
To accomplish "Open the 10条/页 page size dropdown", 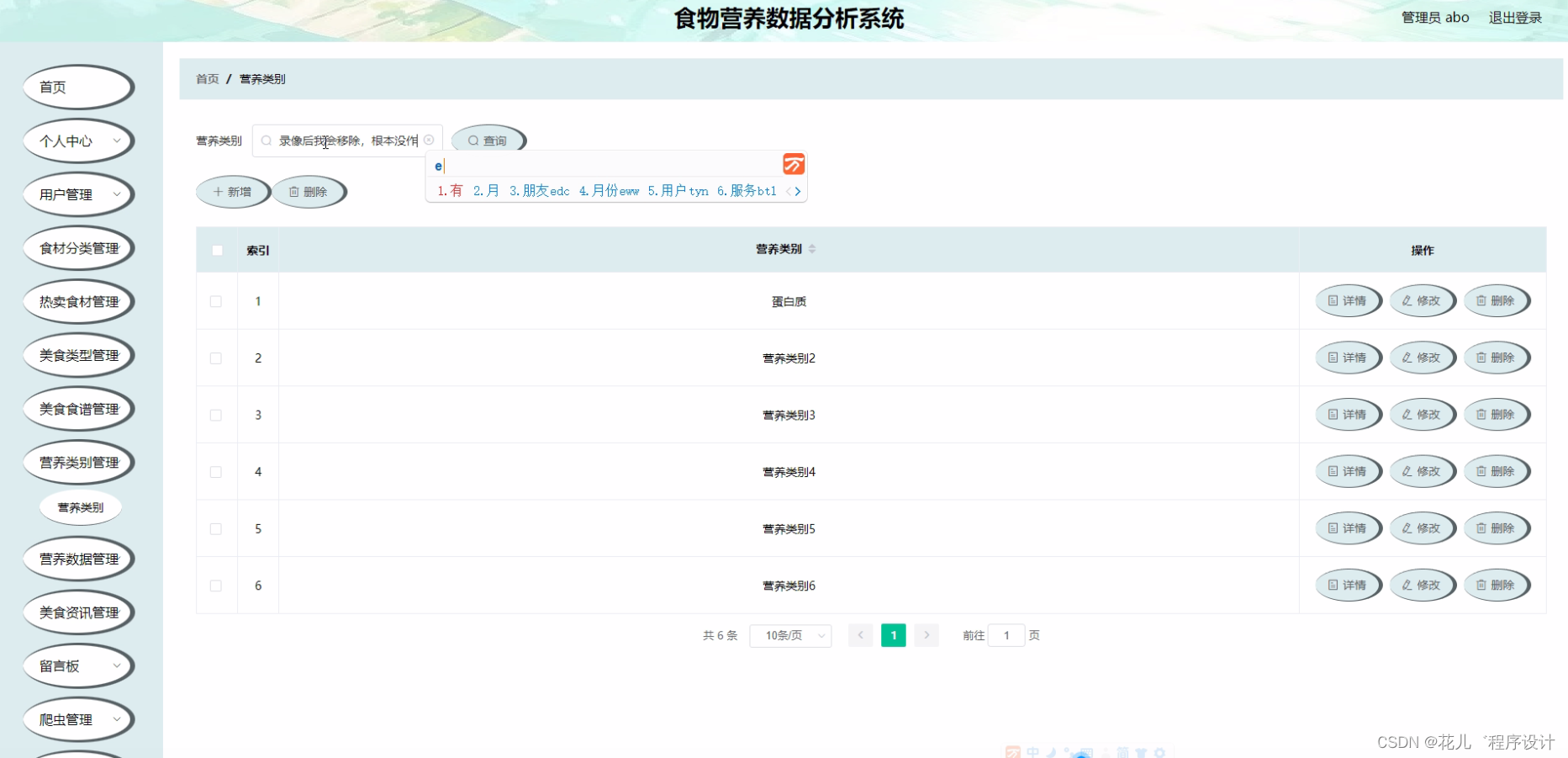I will [789, 635].
